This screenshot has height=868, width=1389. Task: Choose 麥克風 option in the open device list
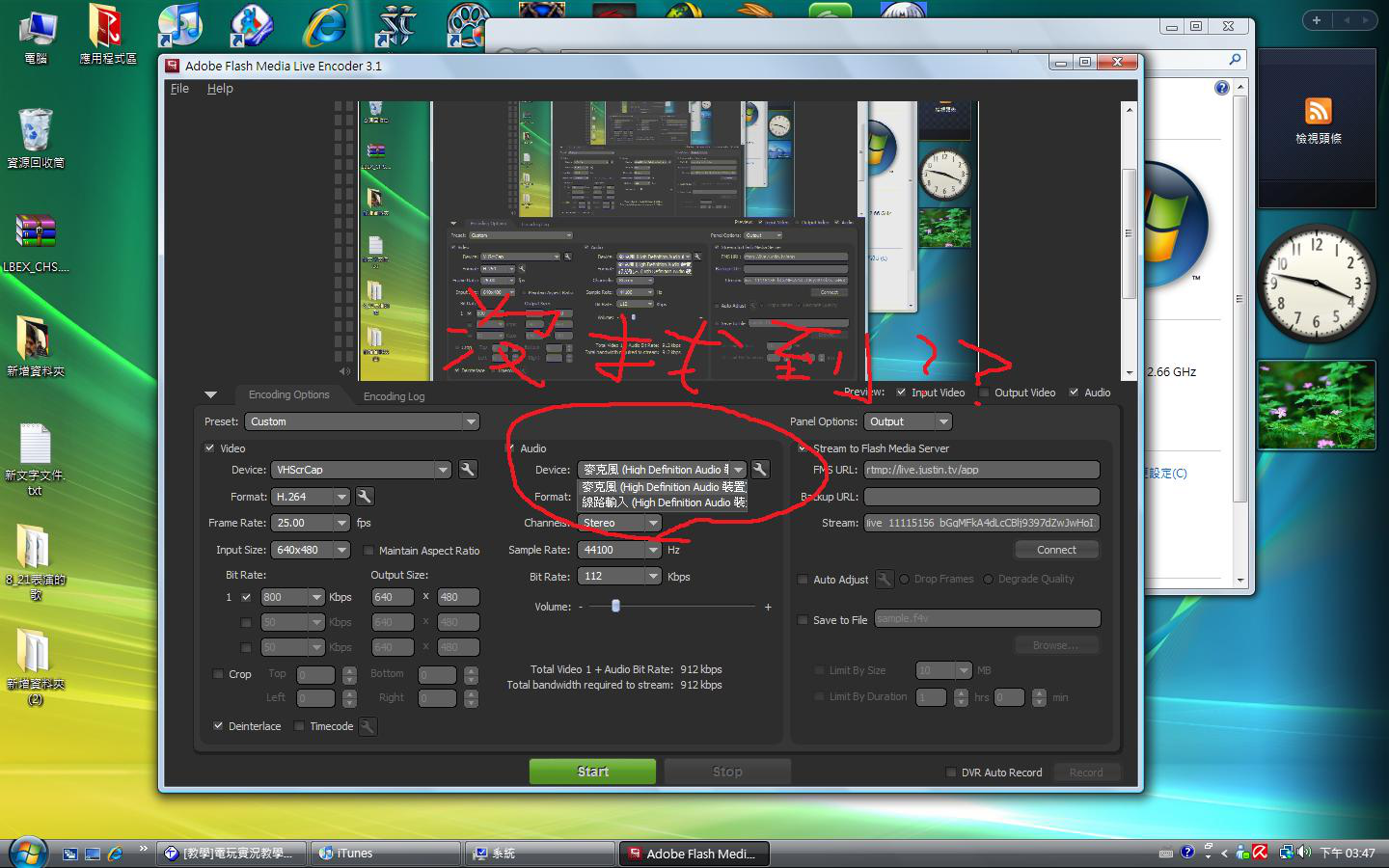tap(663, 487)
